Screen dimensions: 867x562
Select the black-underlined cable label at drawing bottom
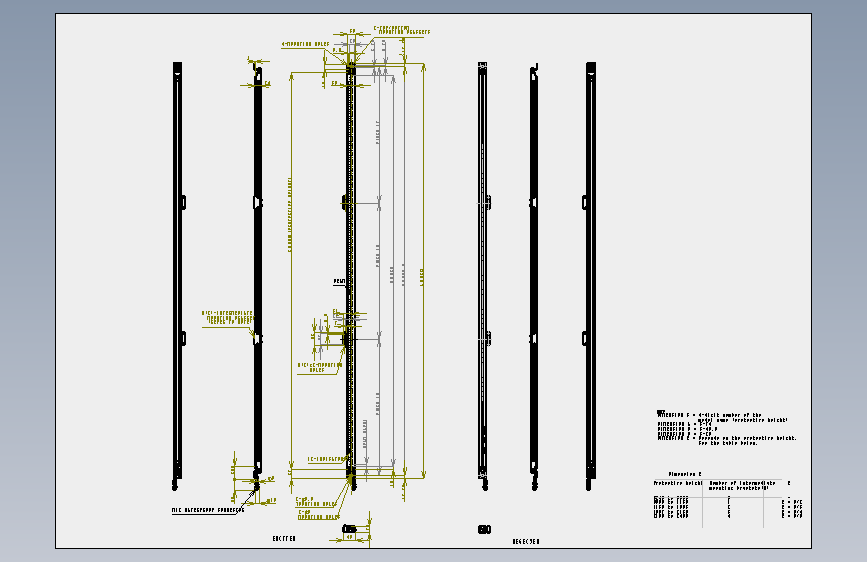[208, 510]
